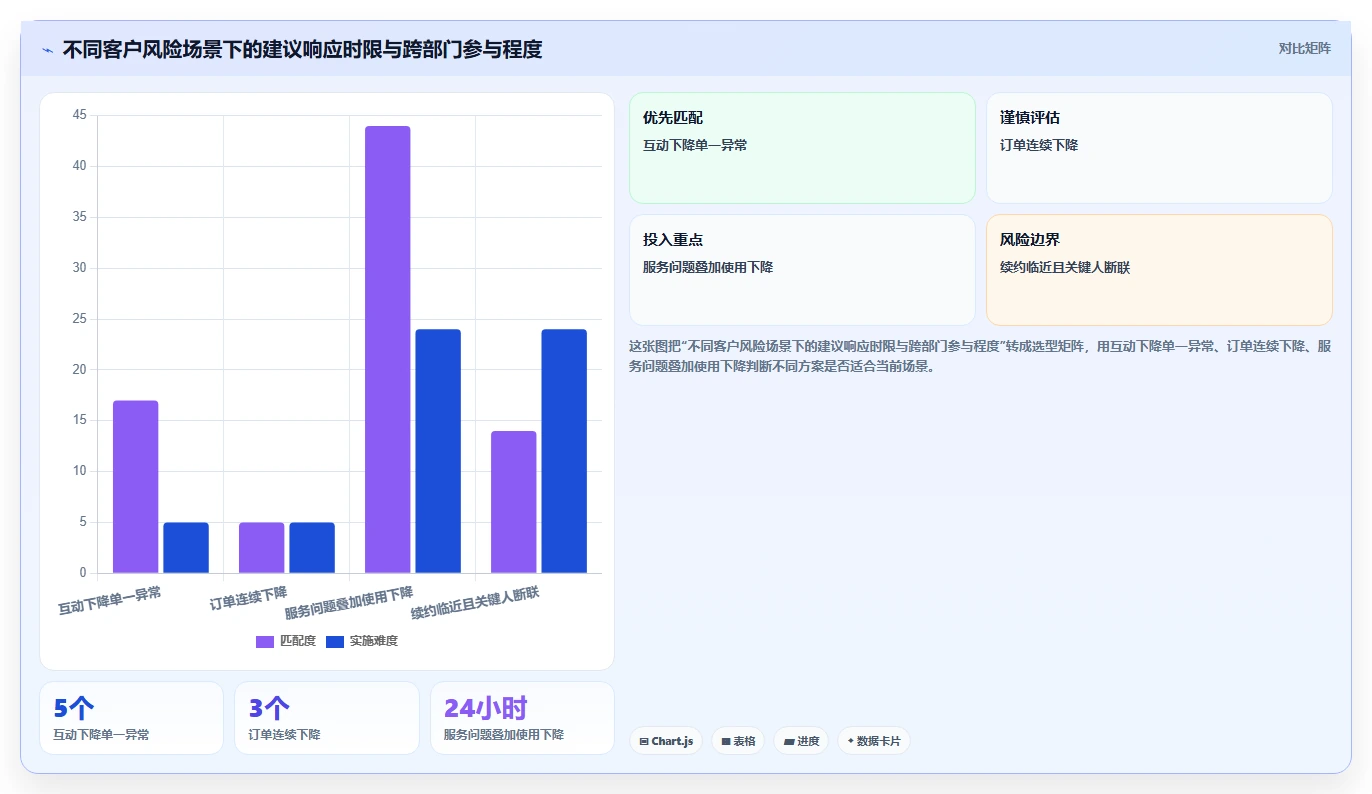Click the purple bar for 订单连续下降

[x=261, y=548]
